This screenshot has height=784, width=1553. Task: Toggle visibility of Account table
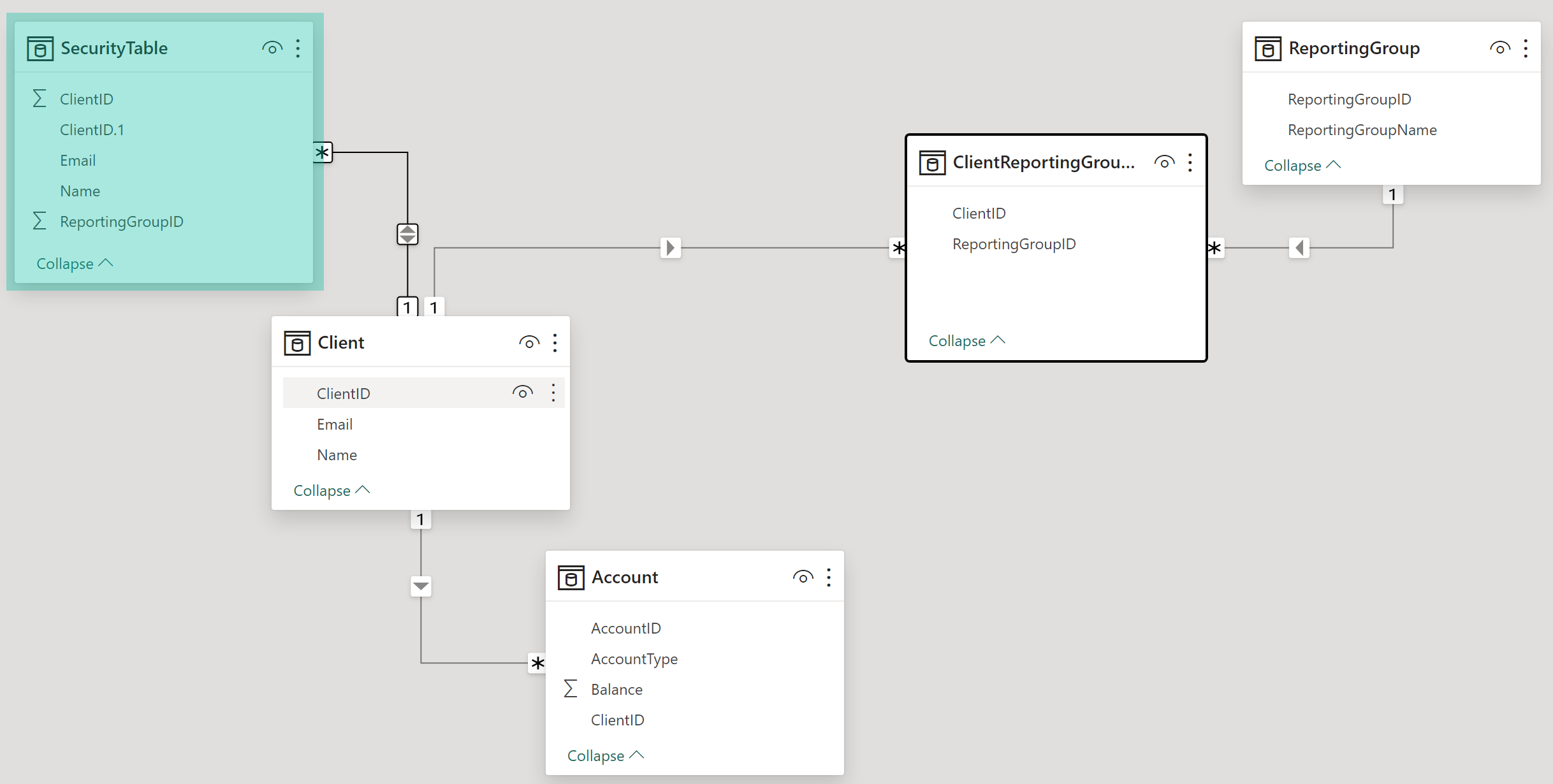803,577
